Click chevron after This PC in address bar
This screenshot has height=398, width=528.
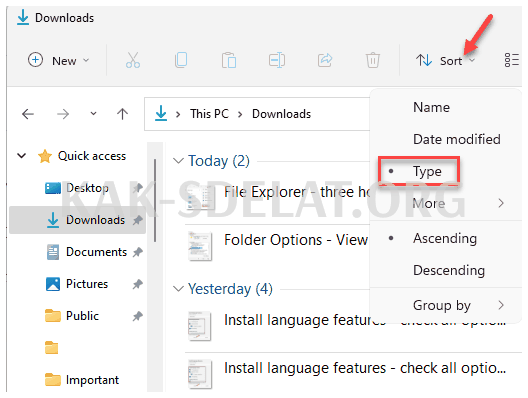click(240, 114)
